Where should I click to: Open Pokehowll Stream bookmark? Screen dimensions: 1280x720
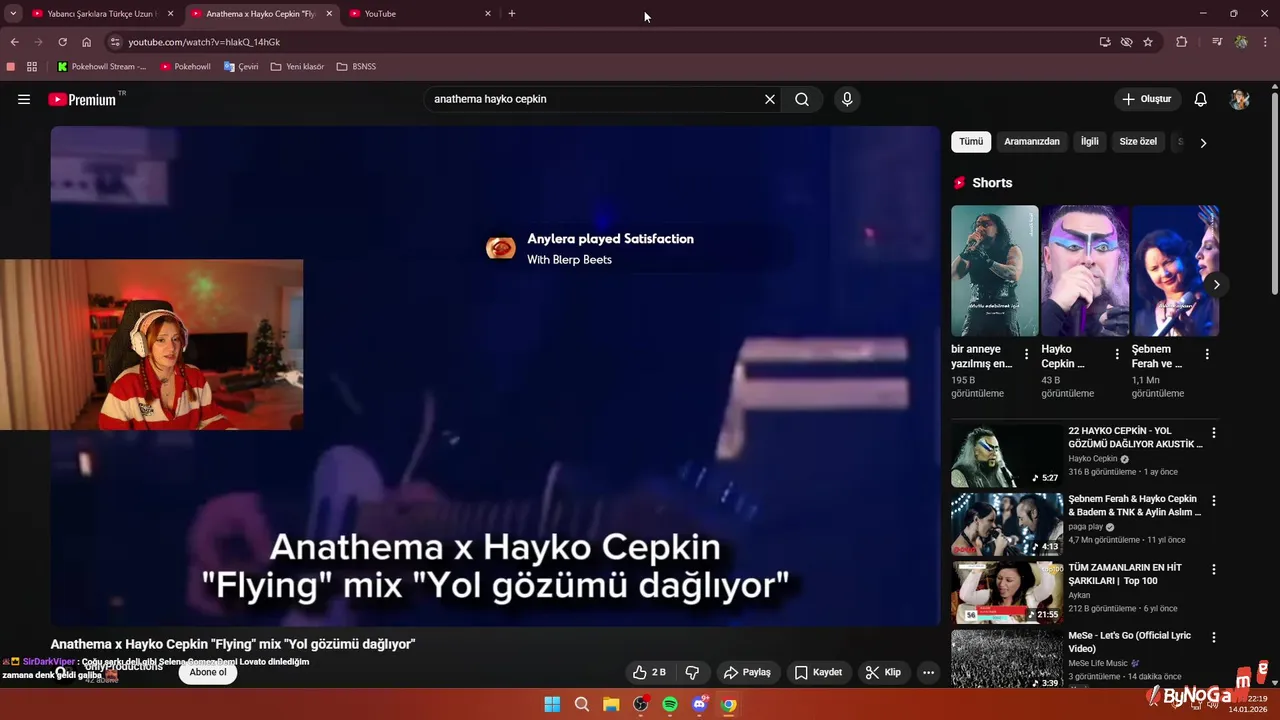(x=102, y=67)
